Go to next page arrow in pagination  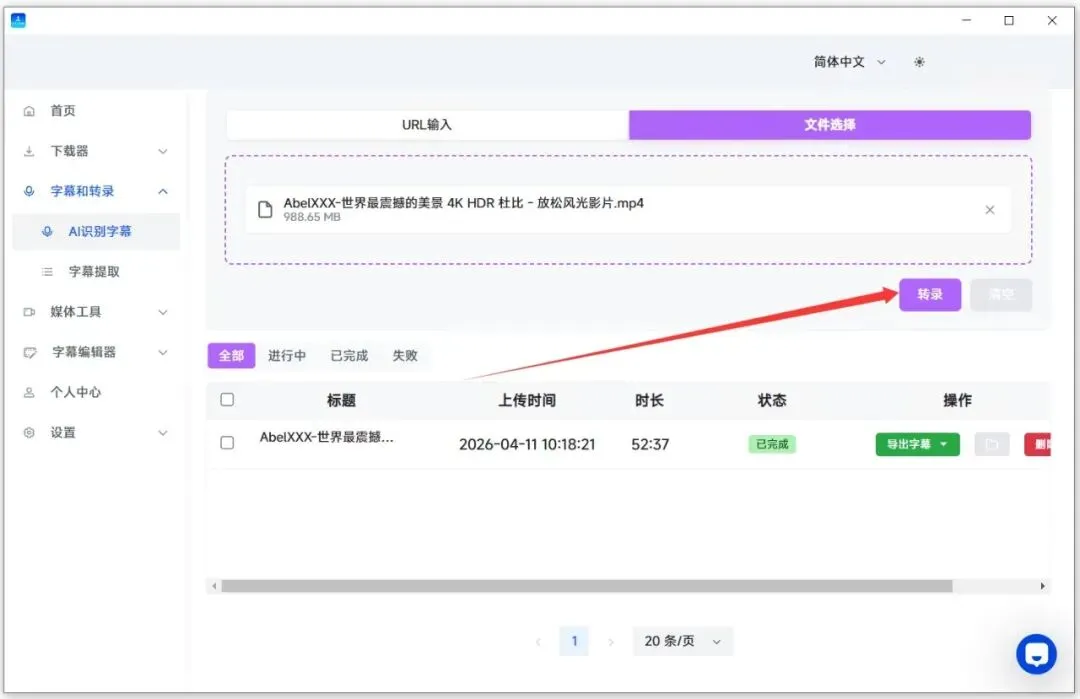[x=610, y=642]
